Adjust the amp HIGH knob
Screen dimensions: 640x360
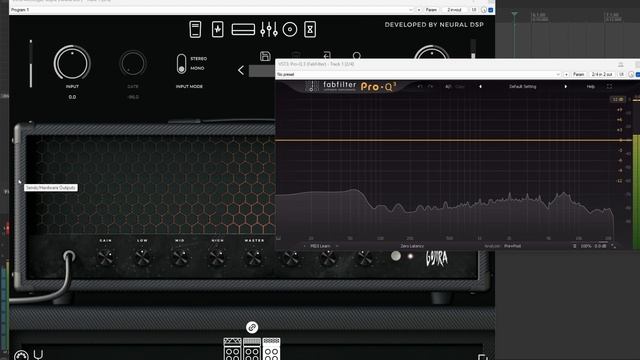(x=217, y=257)
